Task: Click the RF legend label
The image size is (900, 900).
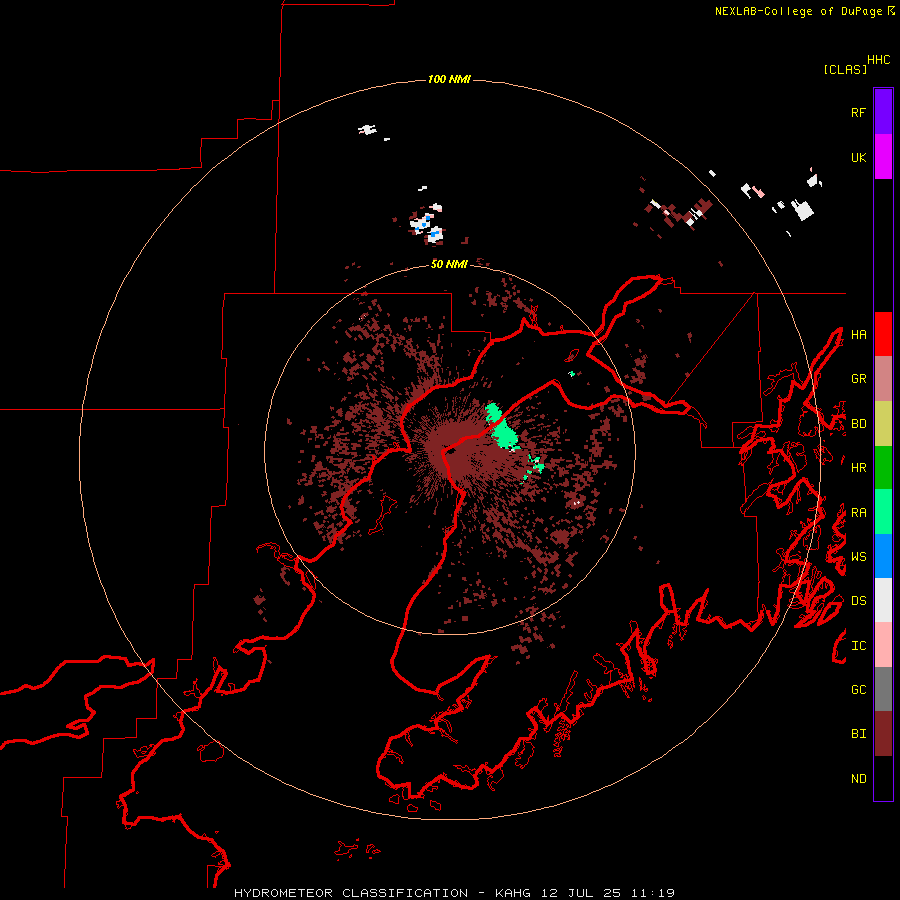Action: coord(858,112)
